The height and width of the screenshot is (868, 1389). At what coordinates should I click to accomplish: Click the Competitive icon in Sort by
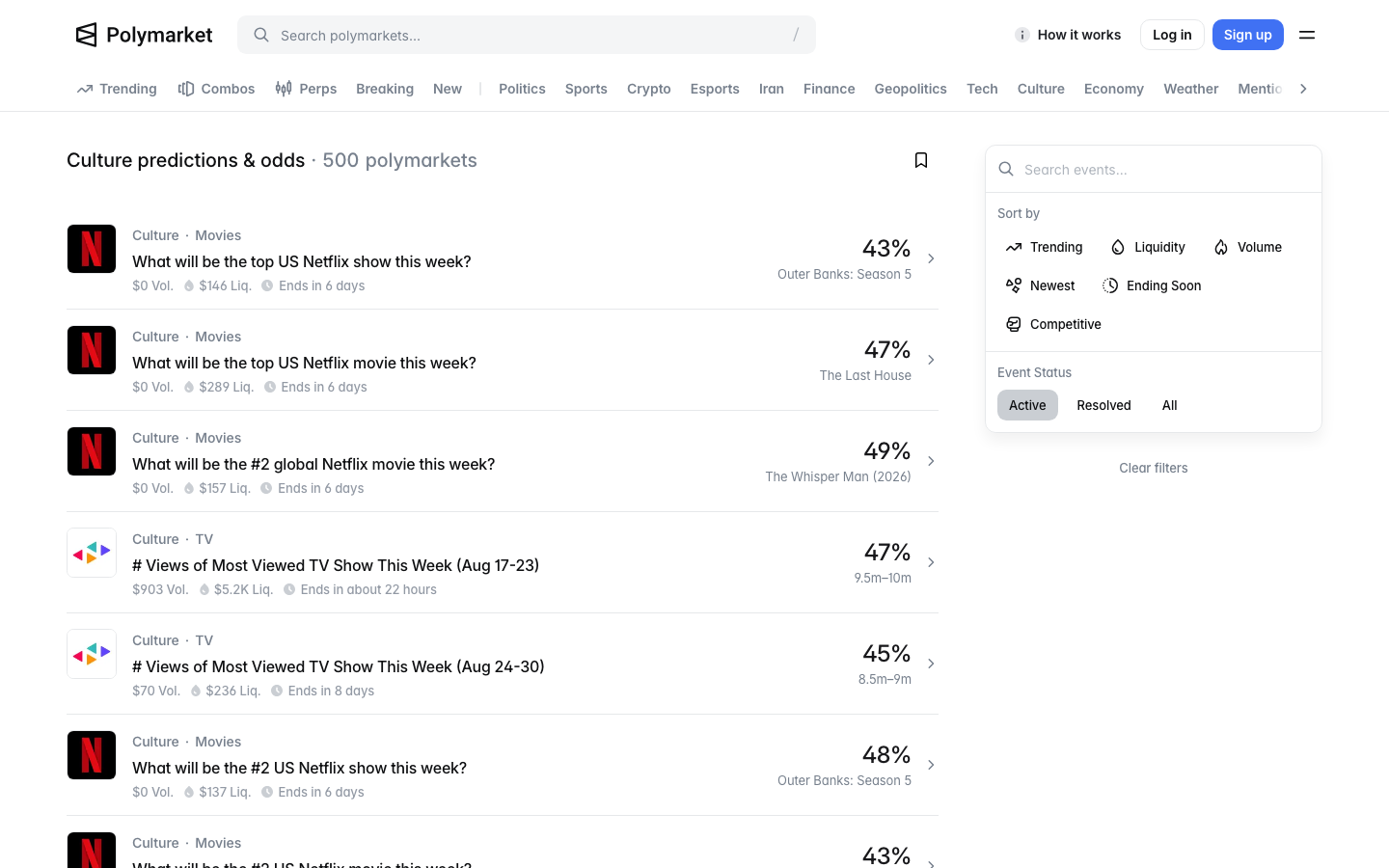(1014, 324)
